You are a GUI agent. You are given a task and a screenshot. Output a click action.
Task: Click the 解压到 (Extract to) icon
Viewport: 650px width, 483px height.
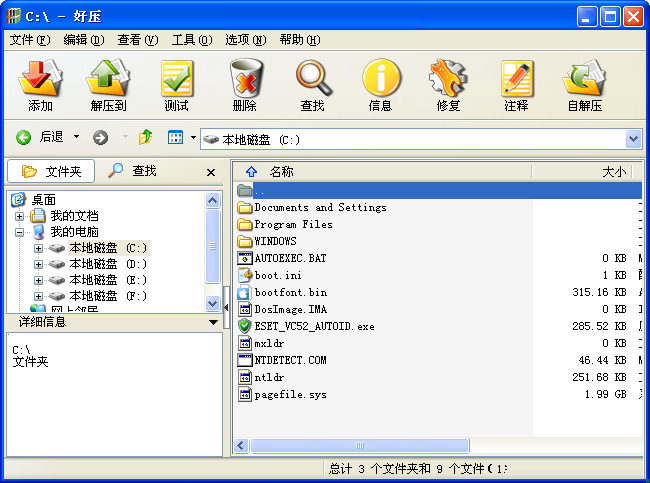click(108, 85)
